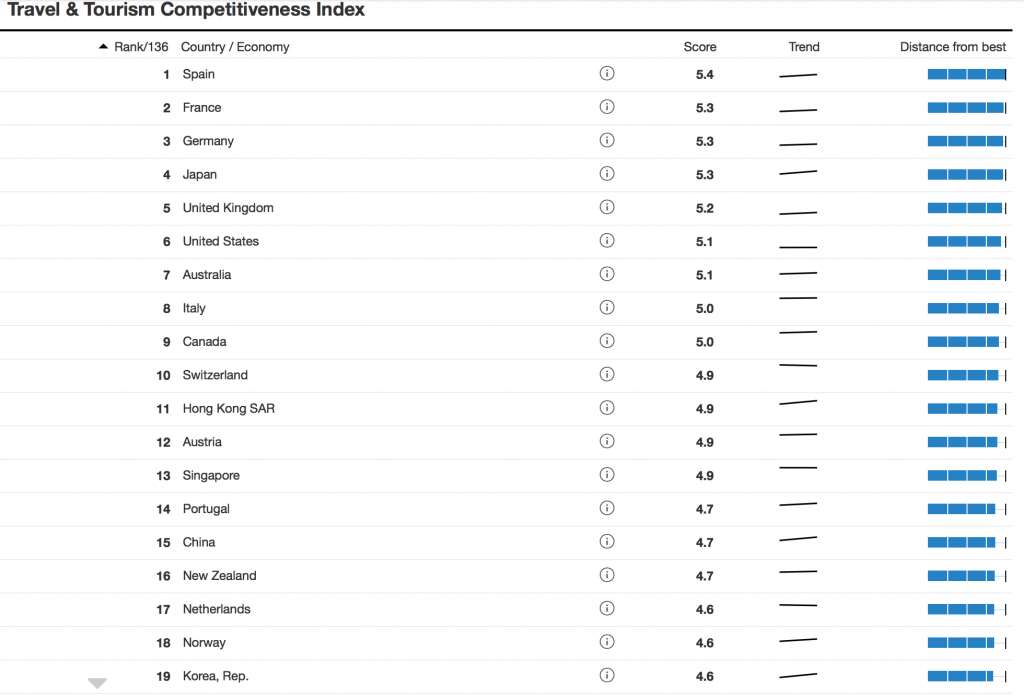The height and width of the screenshot is (697, 1024).
Task: Click the Trend column header
Action: coord(803,47)
